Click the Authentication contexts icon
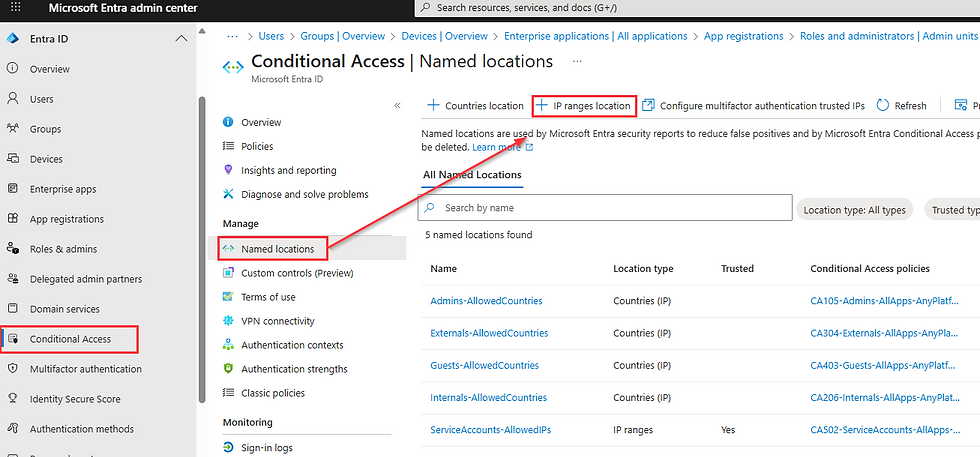980x457 pixels. pyautogui.click(x=228, y=345)
